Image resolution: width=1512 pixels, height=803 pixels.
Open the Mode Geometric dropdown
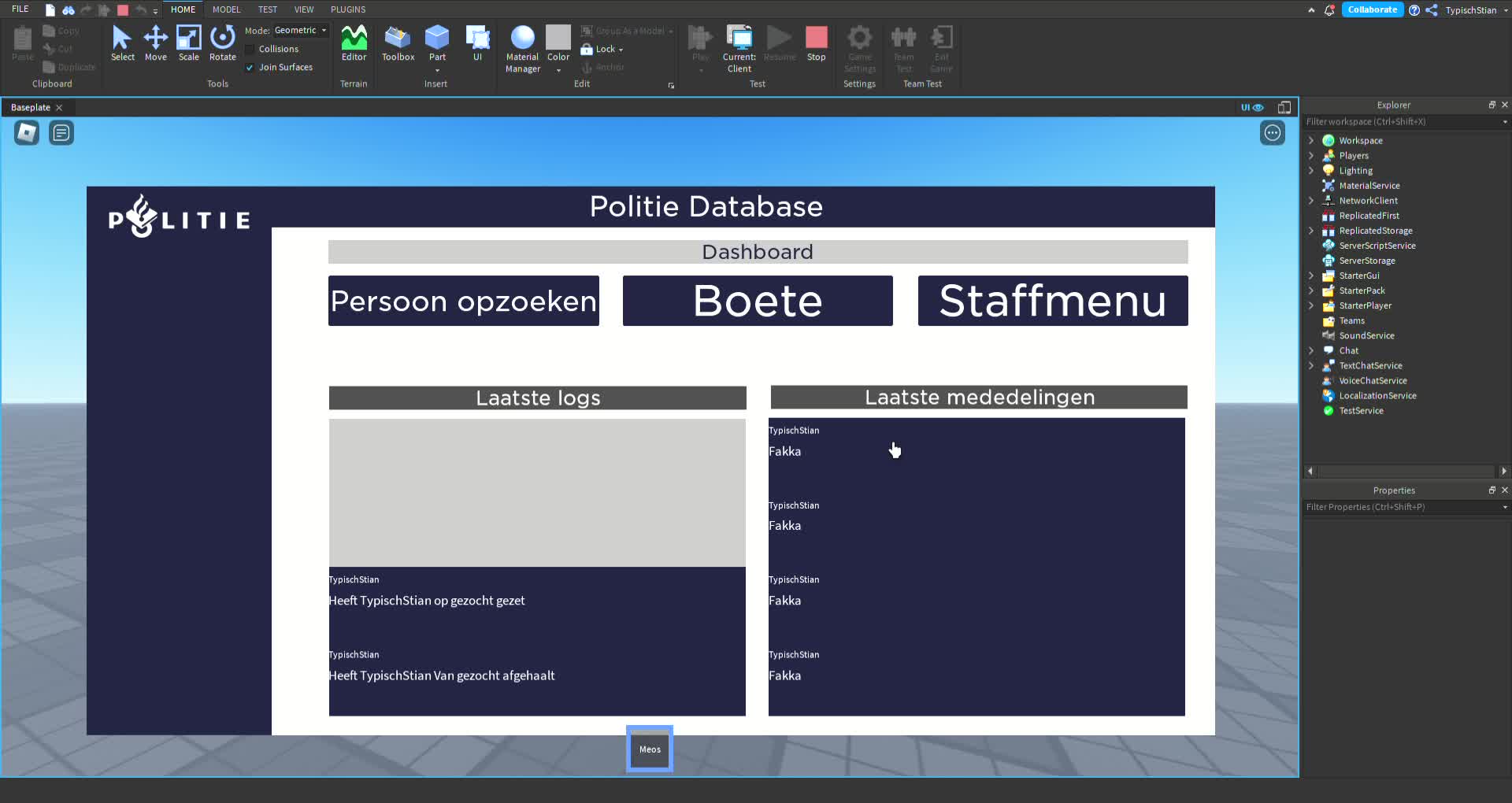tap(300, 31)
